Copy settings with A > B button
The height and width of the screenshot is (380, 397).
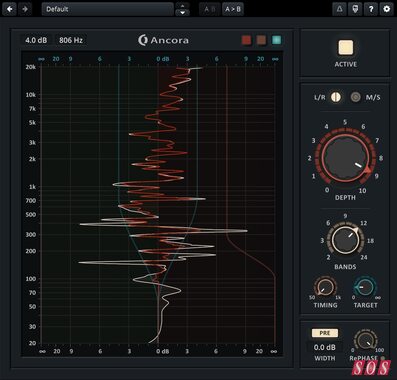click(x=233, y=9)
